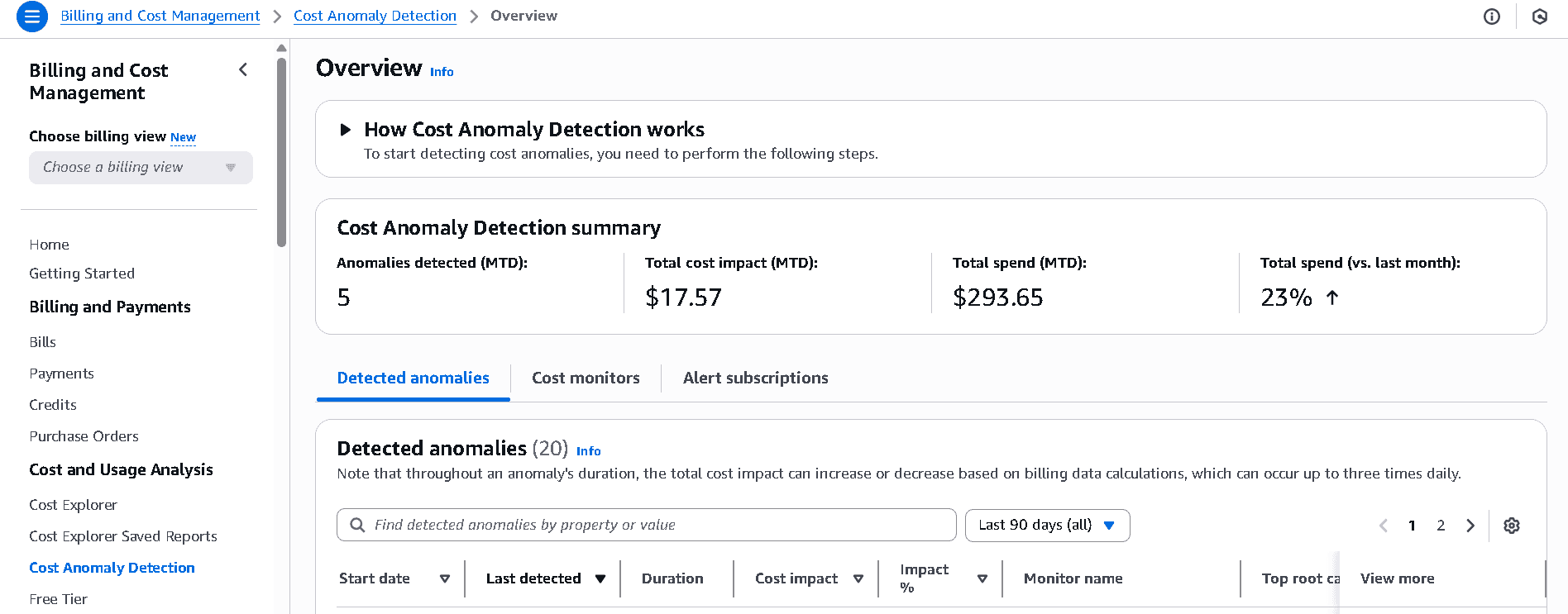The width and height of the screenshot is (1568, 614).
Task: Sort by Start date column arrow
Action: (x=445, y=578)
